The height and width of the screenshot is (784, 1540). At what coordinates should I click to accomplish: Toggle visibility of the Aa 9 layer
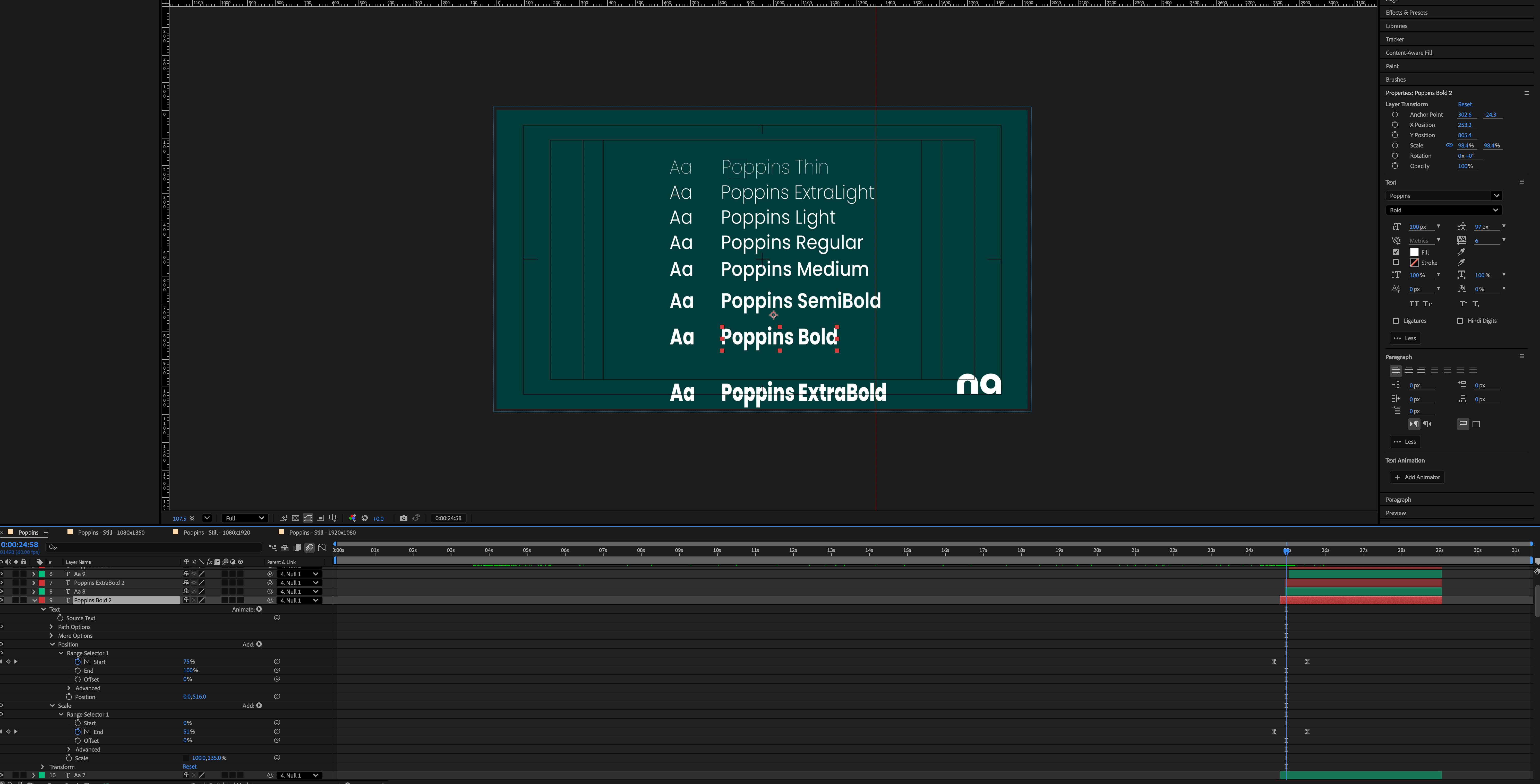(2, 574)
